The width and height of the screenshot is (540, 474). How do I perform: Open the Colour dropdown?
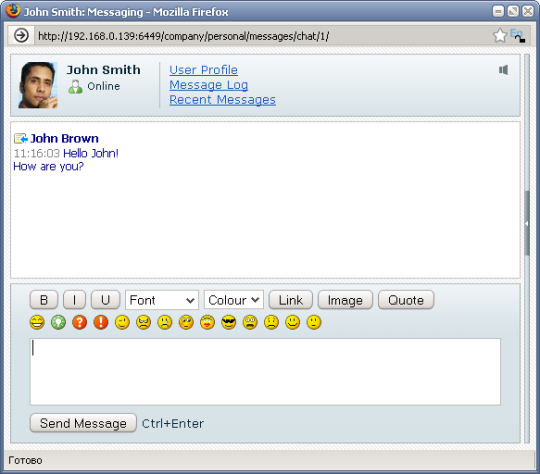click(234, 300)
